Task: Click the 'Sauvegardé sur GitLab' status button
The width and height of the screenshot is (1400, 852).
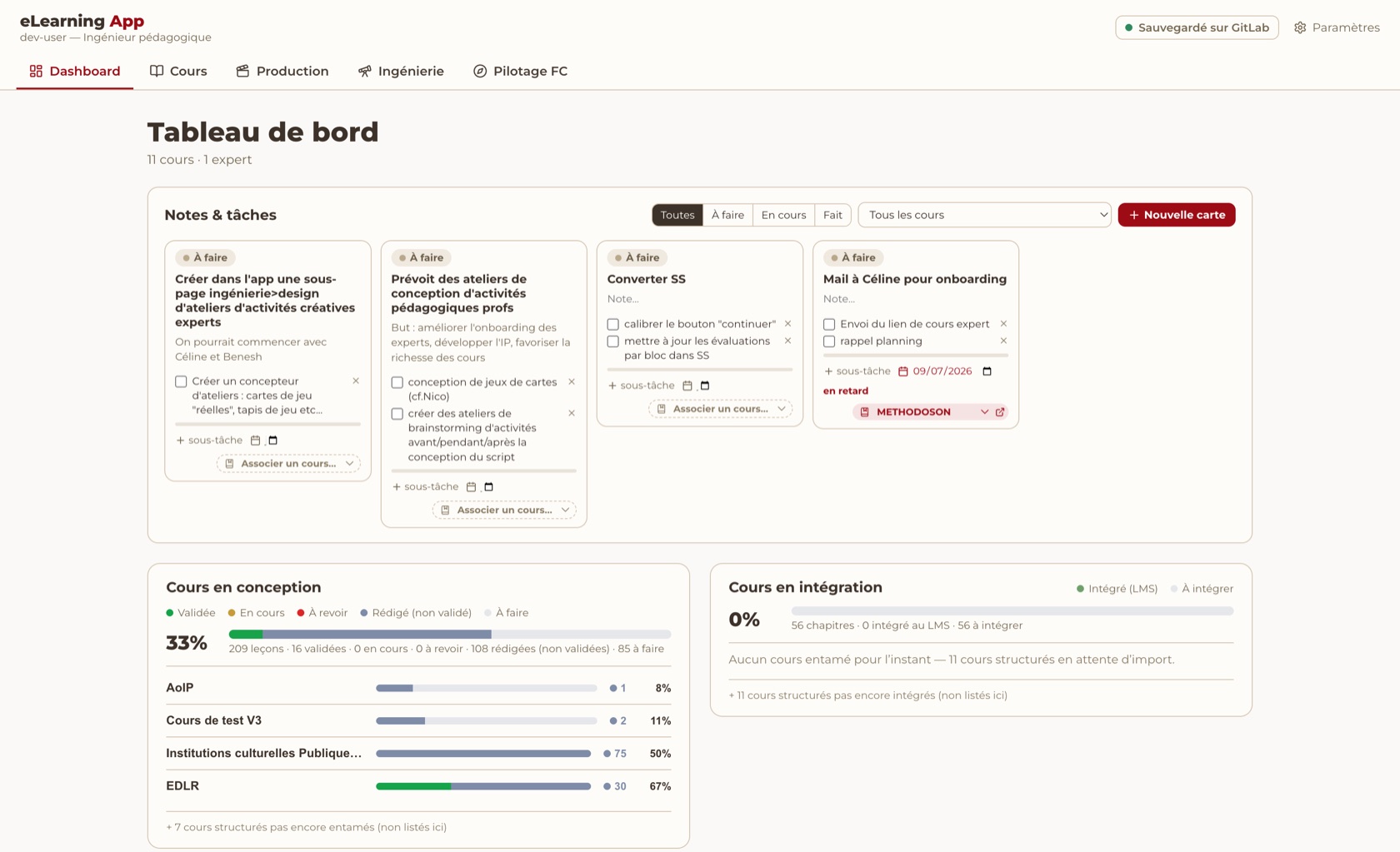Action: 1197,27
